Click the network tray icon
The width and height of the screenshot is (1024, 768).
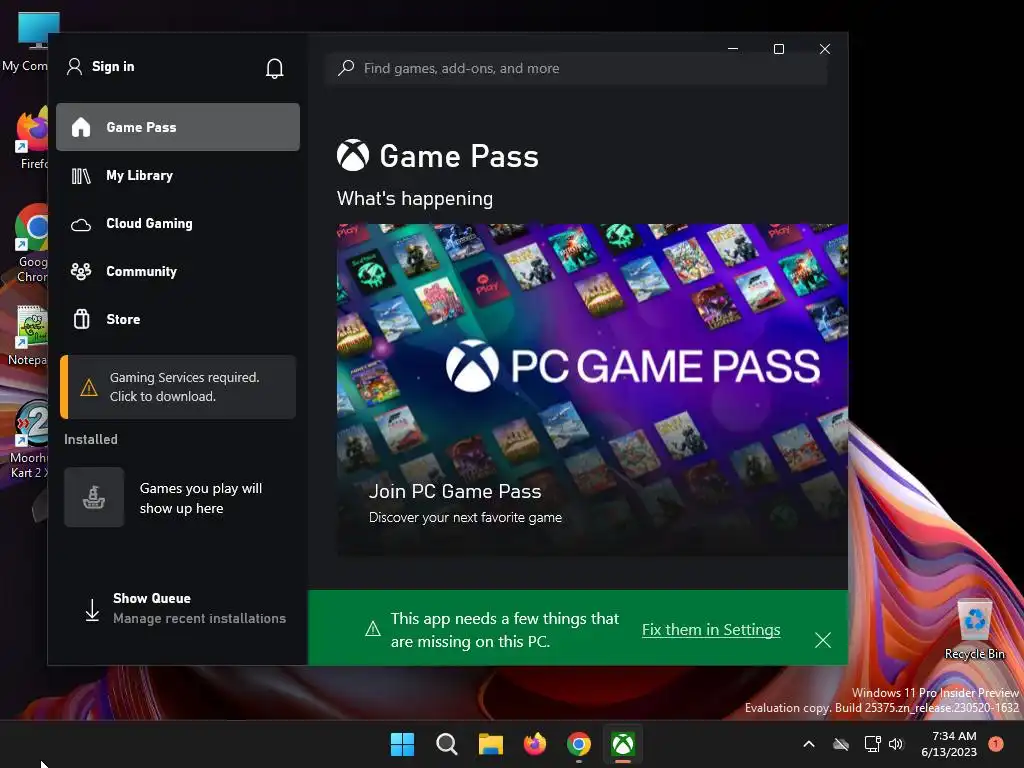coord(872,744)
